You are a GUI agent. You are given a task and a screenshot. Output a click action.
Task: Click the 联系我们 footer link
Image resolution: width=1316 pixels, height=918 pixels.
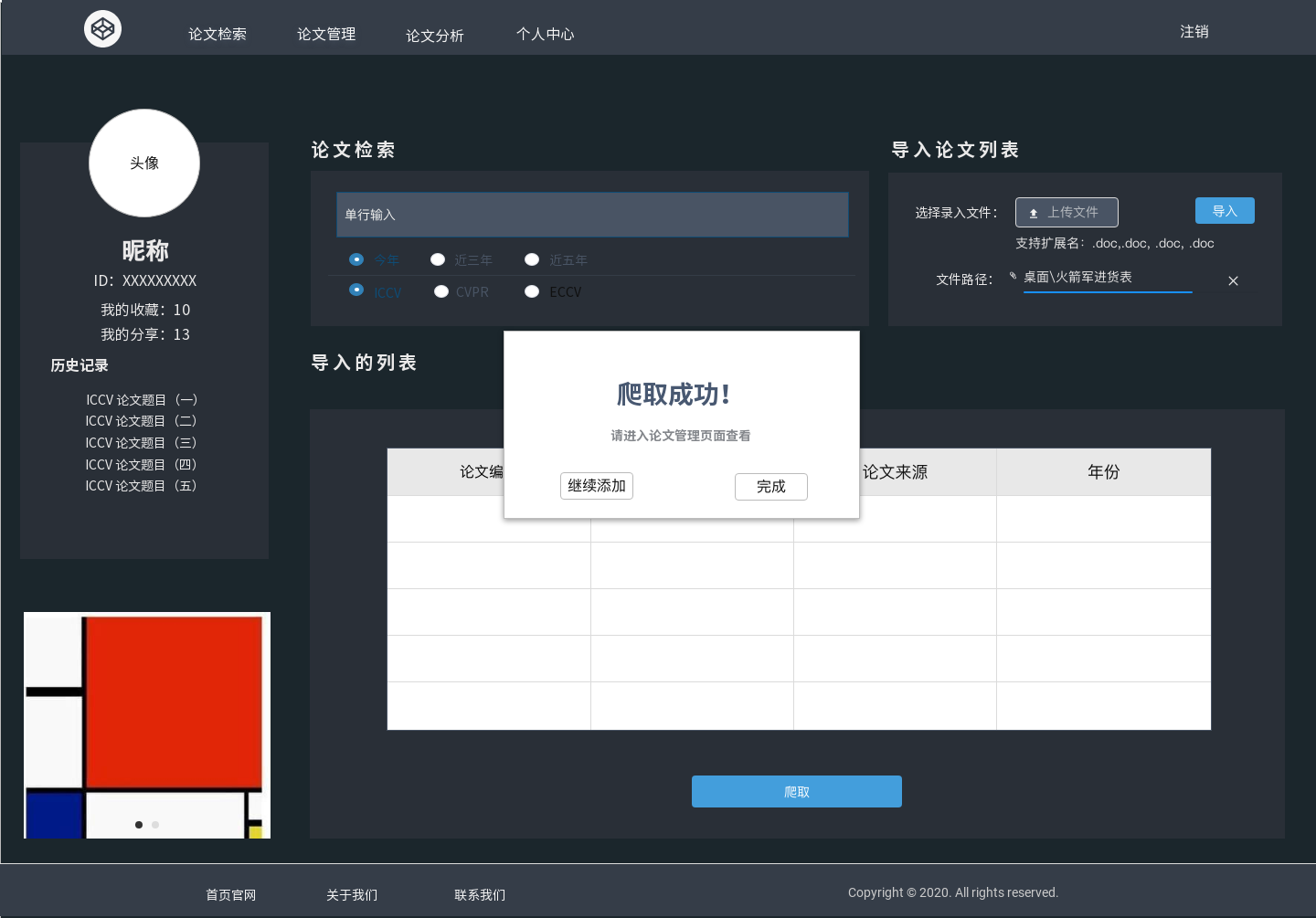pos(480,895)
